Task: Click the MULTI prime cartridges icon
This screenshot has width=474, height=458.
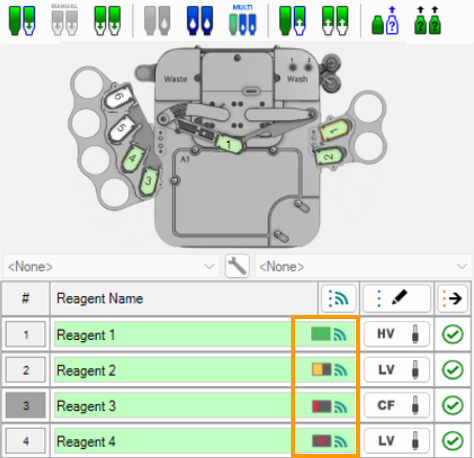Action: coord(243,20)
